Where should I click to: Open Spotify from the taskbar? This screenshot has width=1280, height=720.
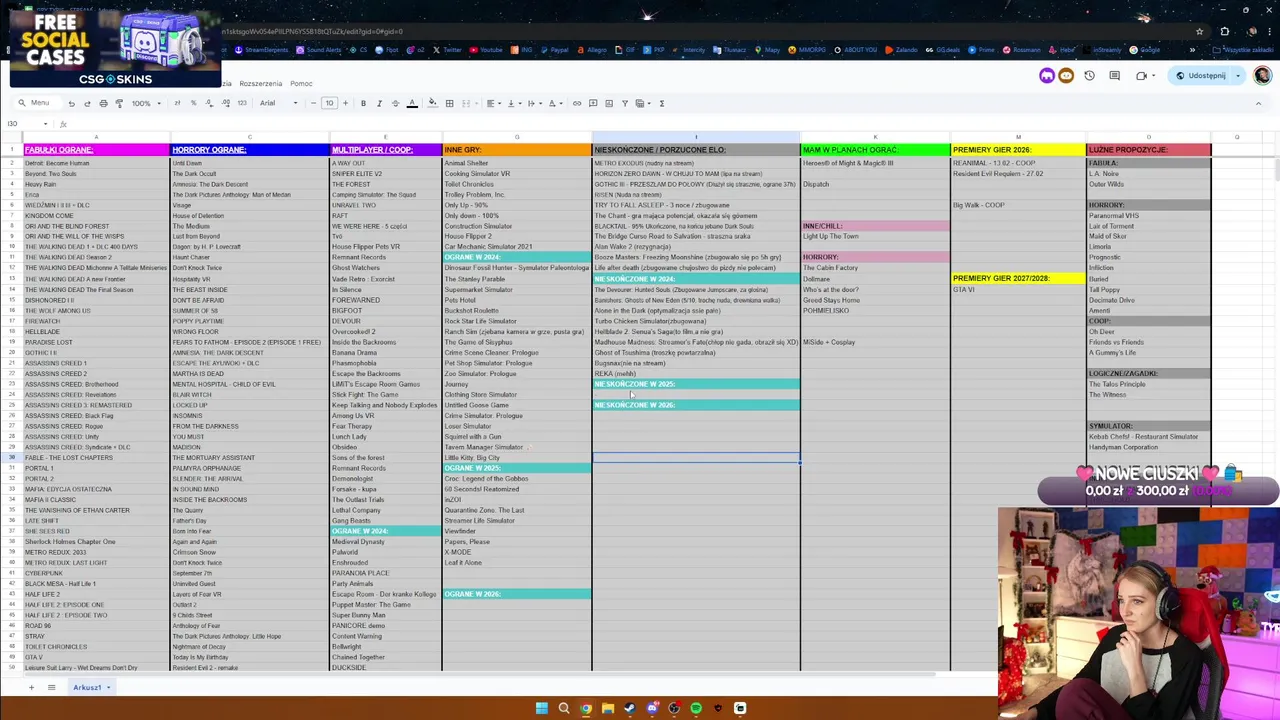[x=696, y=708]
